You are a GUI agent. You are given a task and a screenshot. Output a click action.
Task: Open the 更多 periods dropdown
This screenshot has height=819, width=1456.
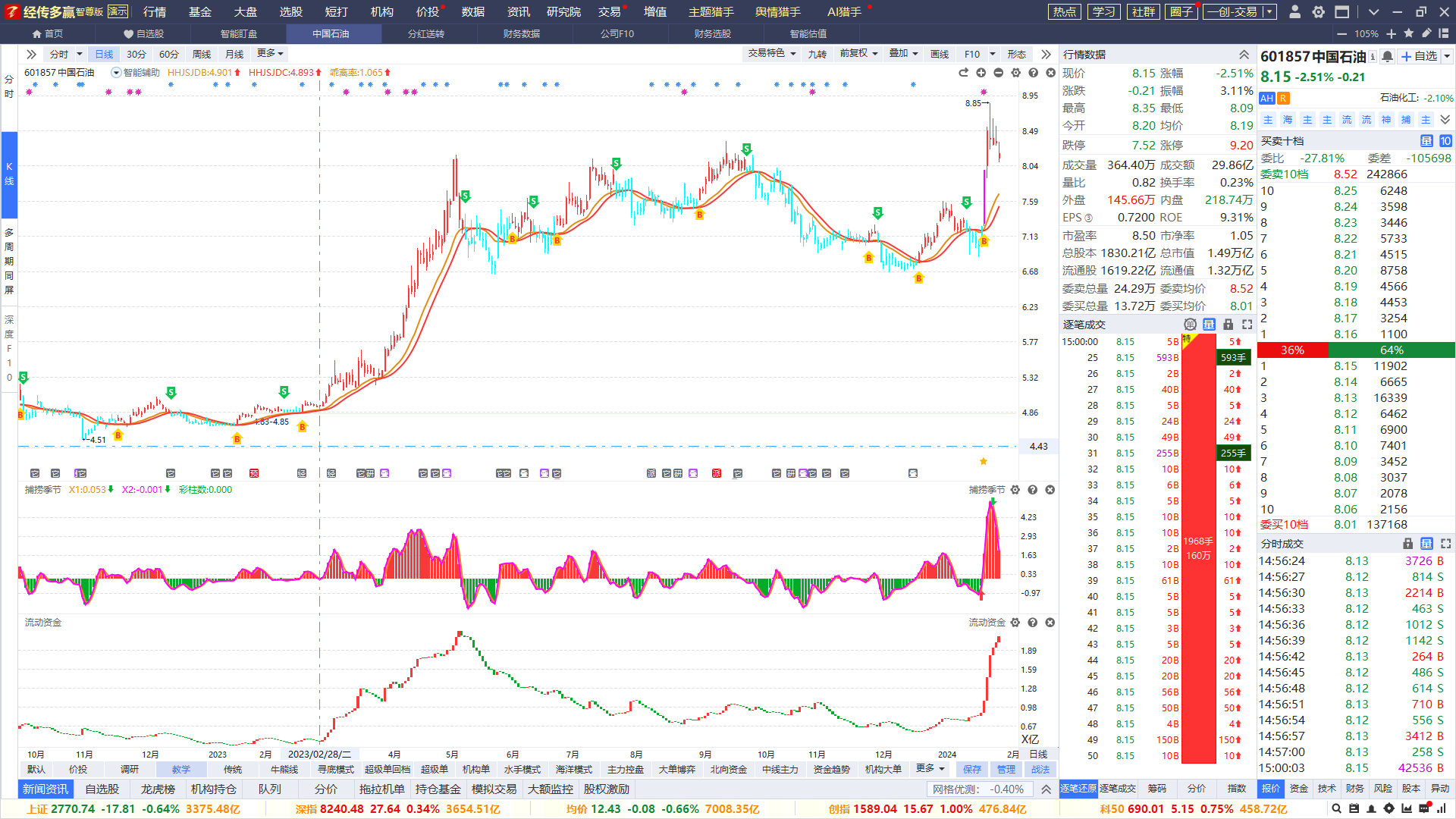pyautogui.click(x=270, y=53)
